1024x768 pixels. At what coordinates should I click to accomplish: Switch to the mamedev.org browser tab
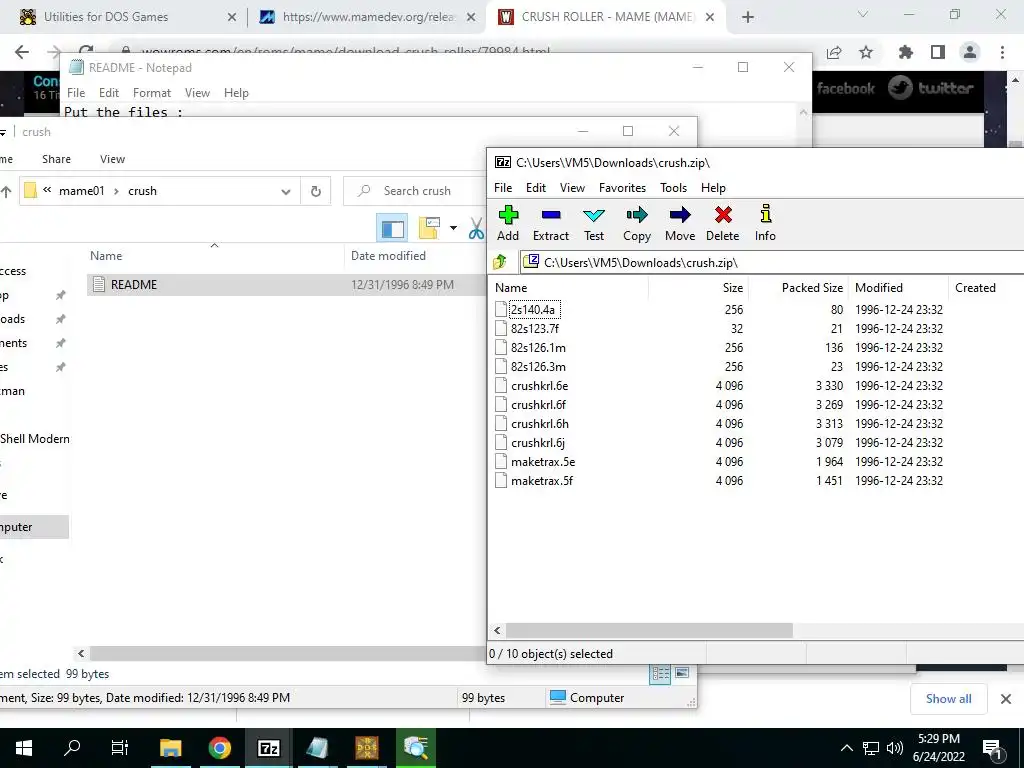(x=368, y=17)
